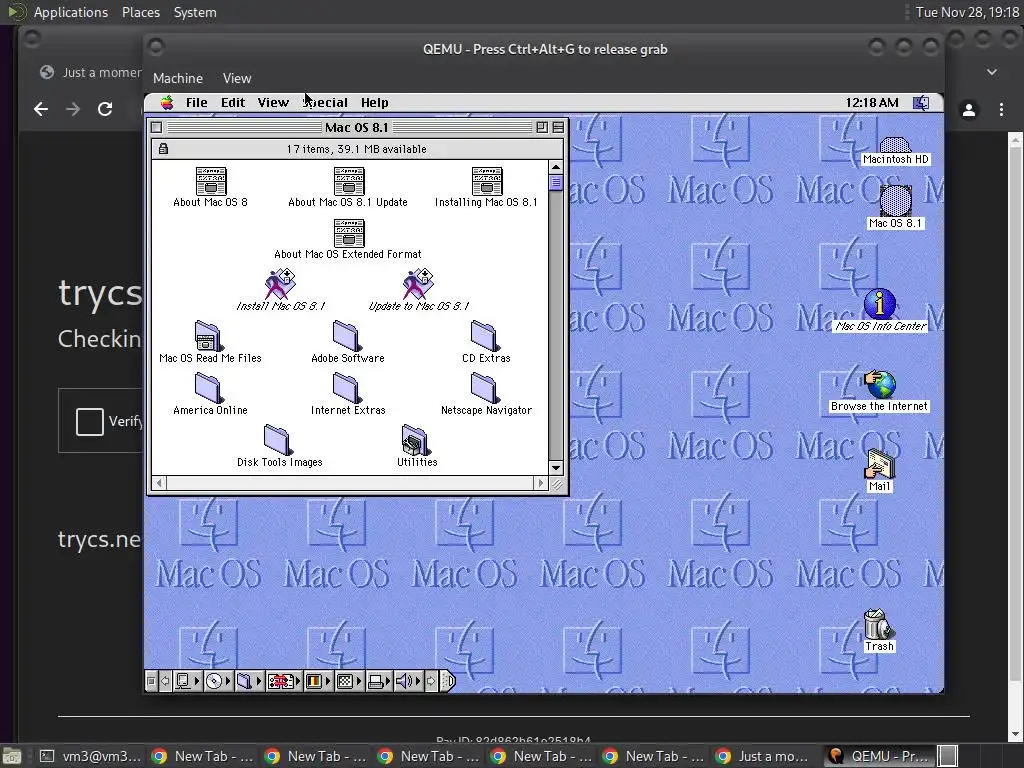Click the File Sharing folder module in Control Strip
This screenshot has width=1024, height=768.
click(x=249, y=681)
